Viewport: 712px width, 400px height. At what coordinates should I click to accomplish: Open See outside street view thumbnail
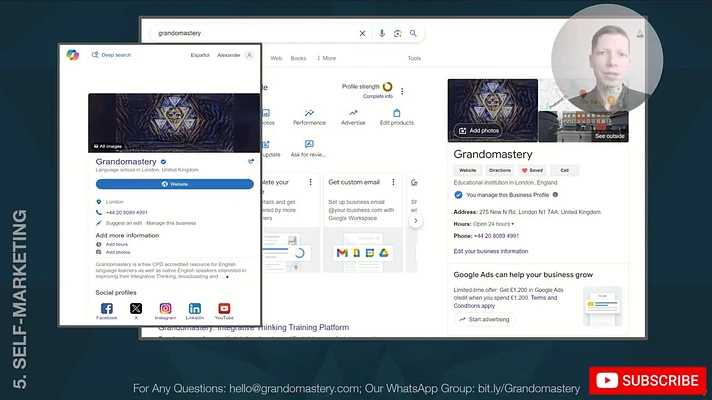583,126
